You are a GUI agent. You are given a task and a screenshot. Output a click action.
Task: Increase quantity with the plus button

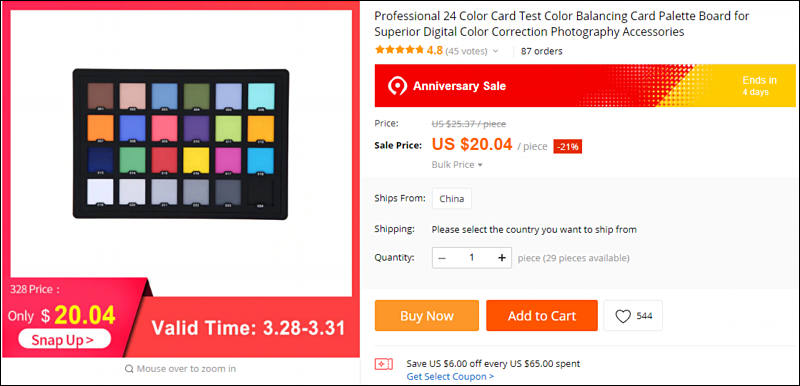click(502, 258)
